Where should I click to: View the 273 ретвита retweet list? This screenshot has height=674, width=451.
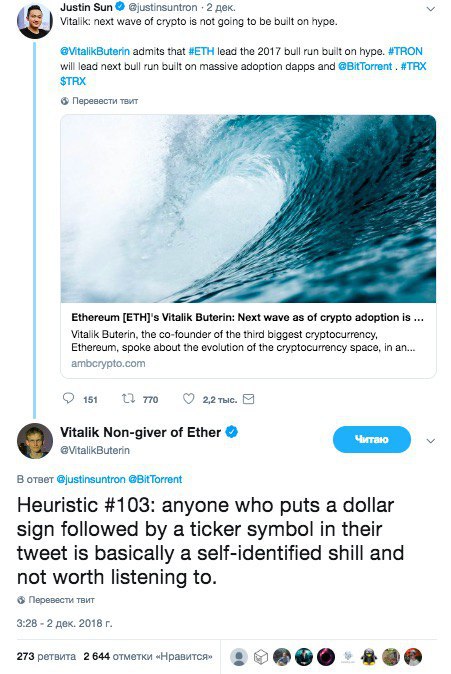[46, 657]
